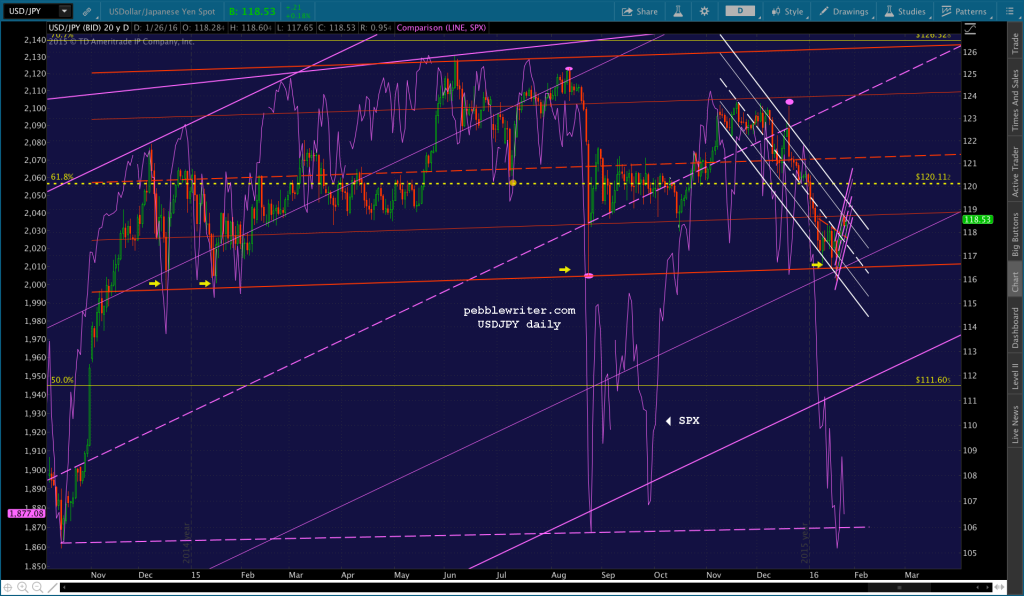This screenshot has width=1024, height=596.
Task: Open the D timeframe selector
Action: tap(740, 11)
